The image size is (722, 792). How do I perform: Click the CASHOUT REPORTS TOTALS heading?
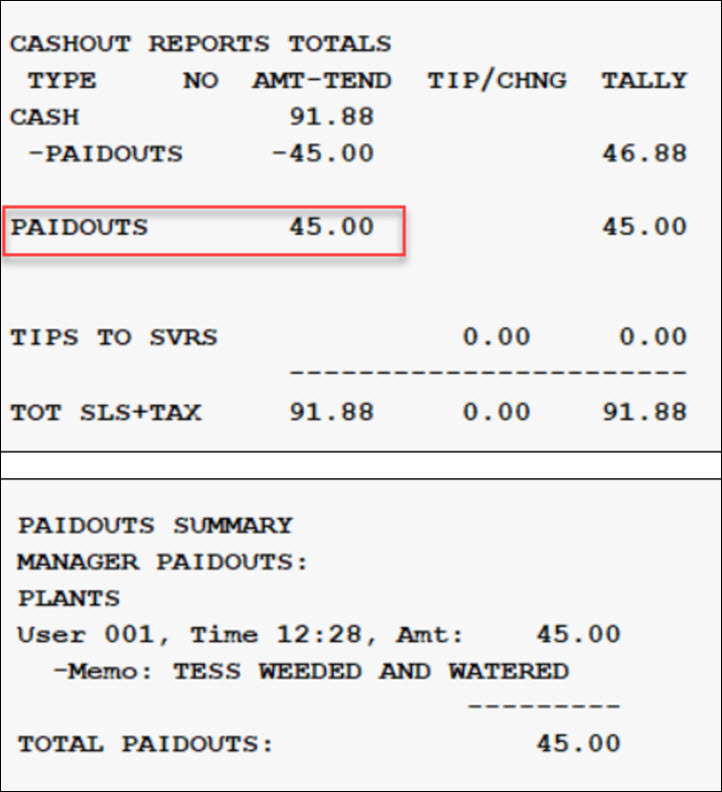(x=200, y=45)
